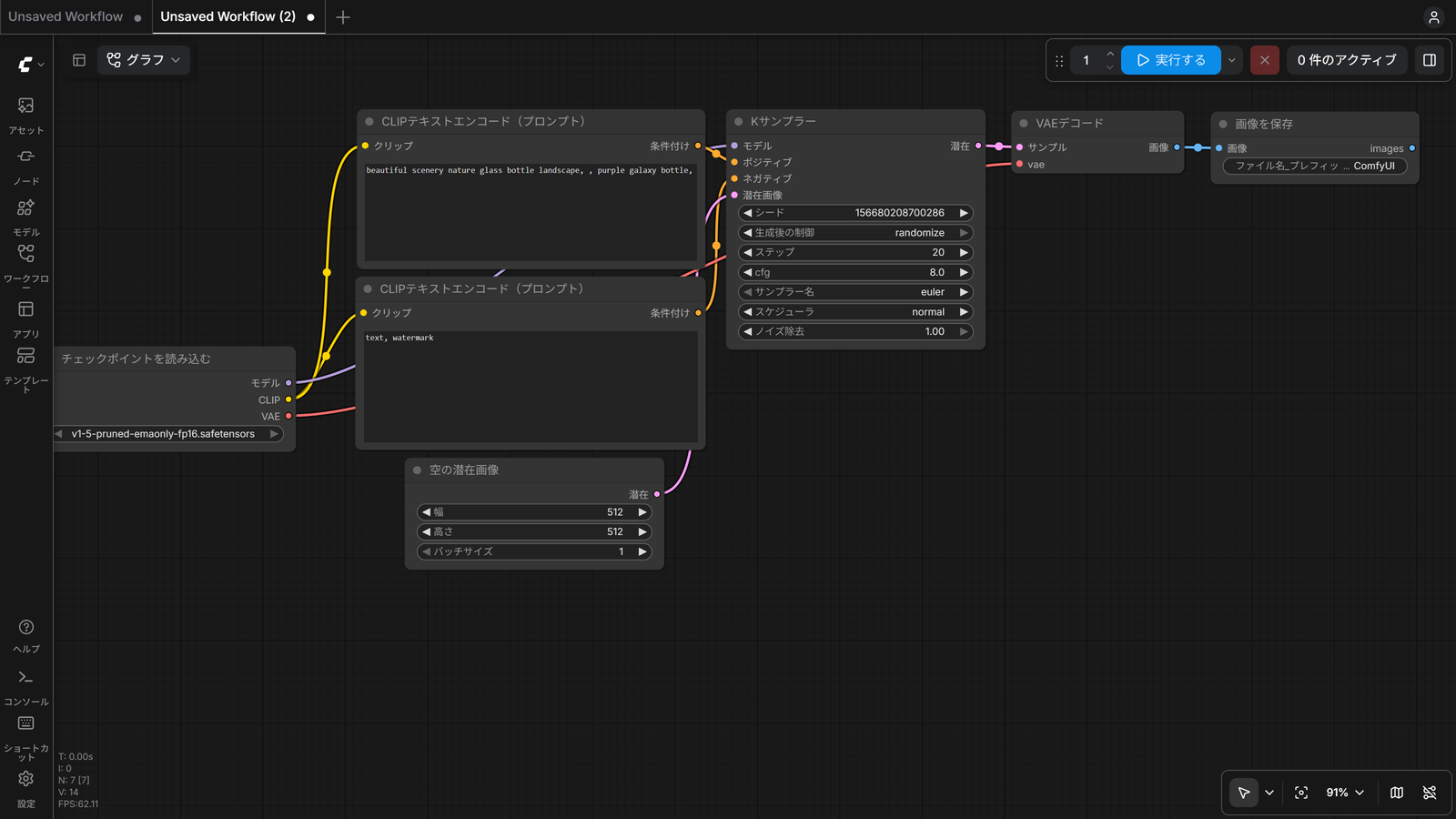Decrease the cfg value arrow
Screen dimensions: 1456x819
[x=748, y=272]
